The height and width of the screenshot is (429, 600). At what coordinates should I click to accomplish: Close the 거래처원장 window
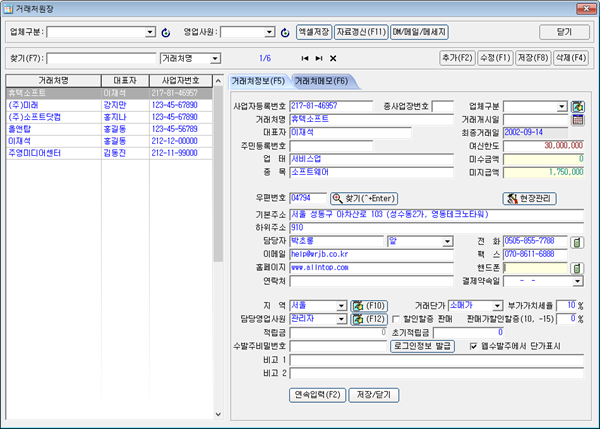pyautogui.click(x=586, y=8)
